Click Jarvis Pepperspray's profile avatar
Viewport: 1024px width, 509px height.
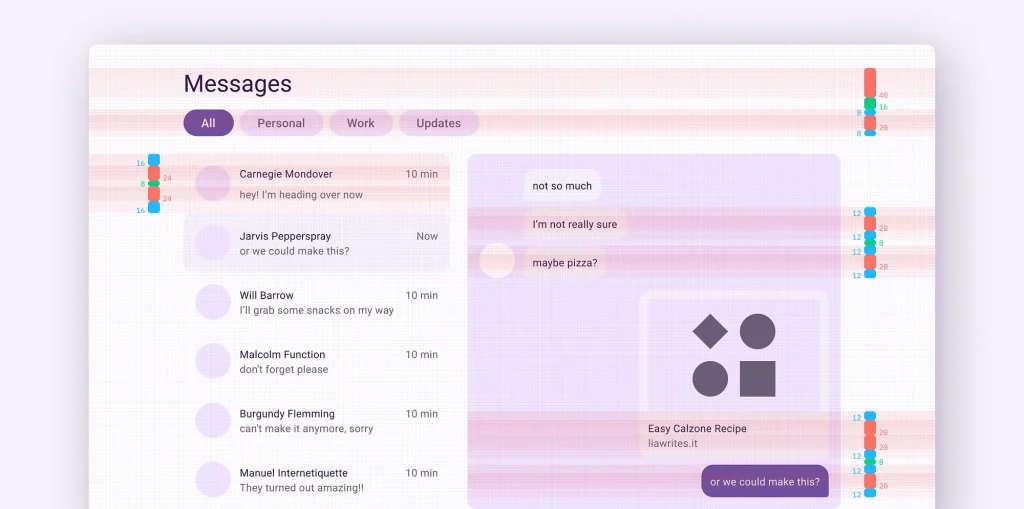pyautogui.click(x=213, y=243)
